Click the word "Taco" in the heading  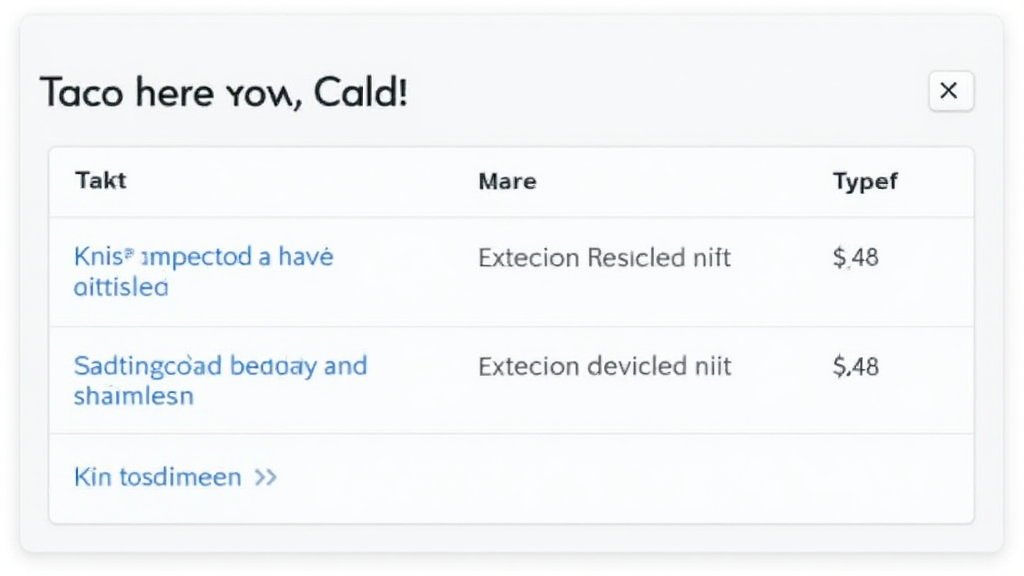pos(81,93)
